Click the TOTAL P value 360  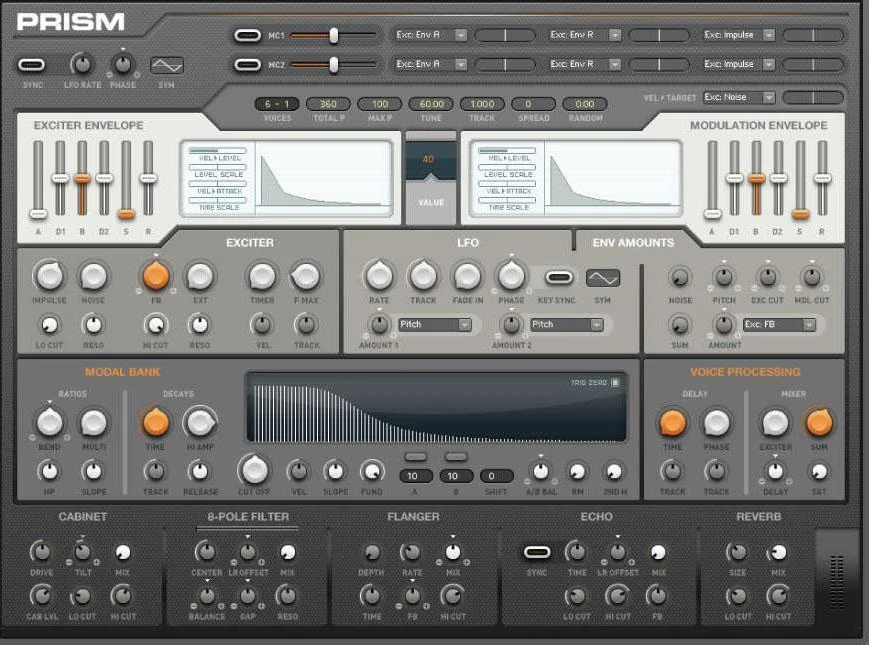[x=328, y=104]
